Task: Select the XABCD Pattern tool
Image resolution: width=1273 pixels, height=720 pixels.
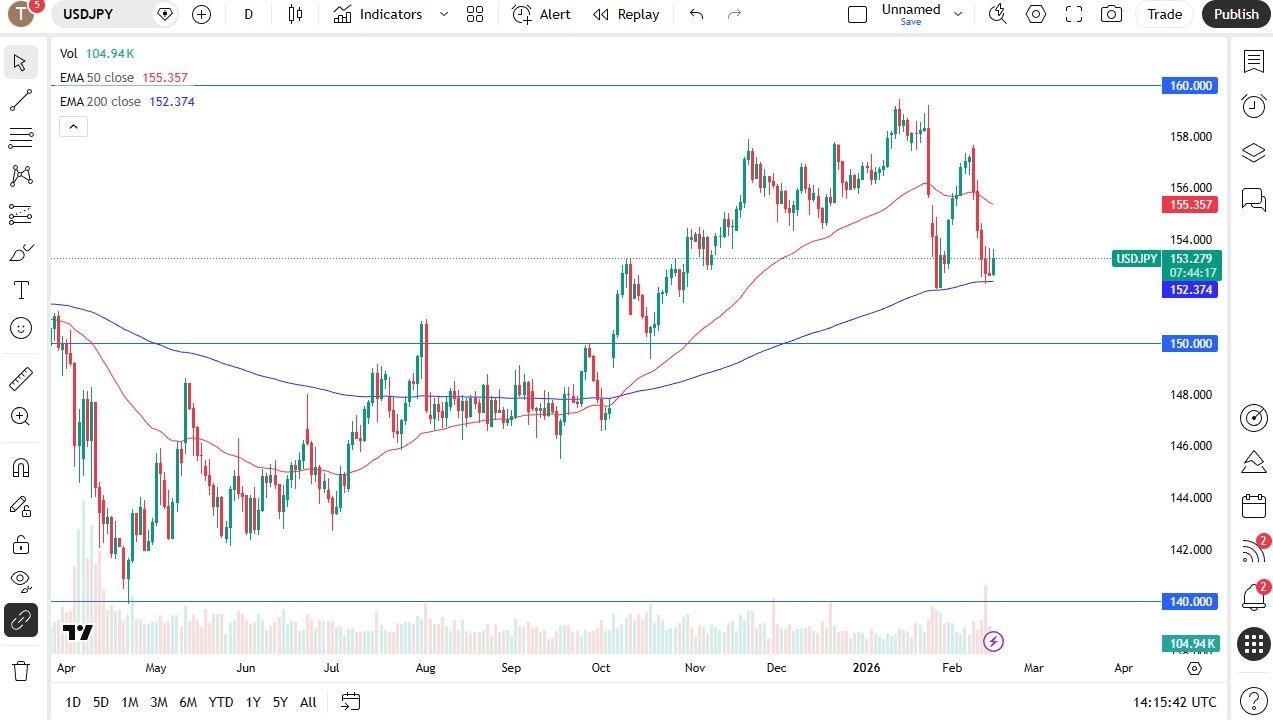Action: click(21, 175)
